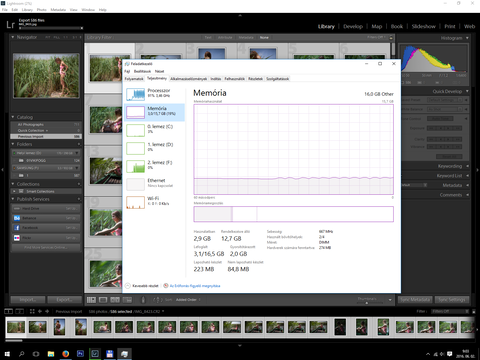
Task: Open the Added Order sort dropdown
Action: click(x=188, y=300)
